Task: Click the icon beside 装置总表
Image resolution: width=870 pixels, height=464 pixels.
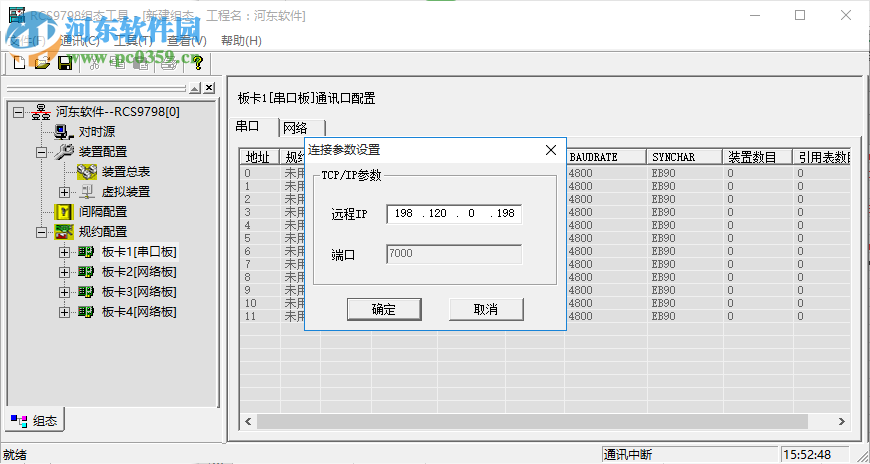Action: click(x=87, y=172)
